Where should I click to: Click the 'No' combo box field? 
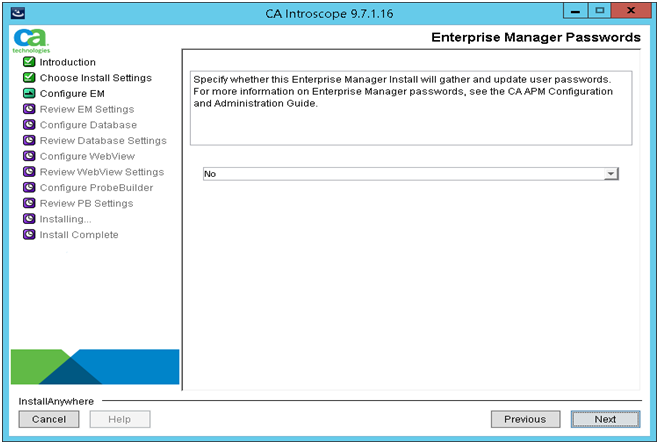tap(402, 174)
